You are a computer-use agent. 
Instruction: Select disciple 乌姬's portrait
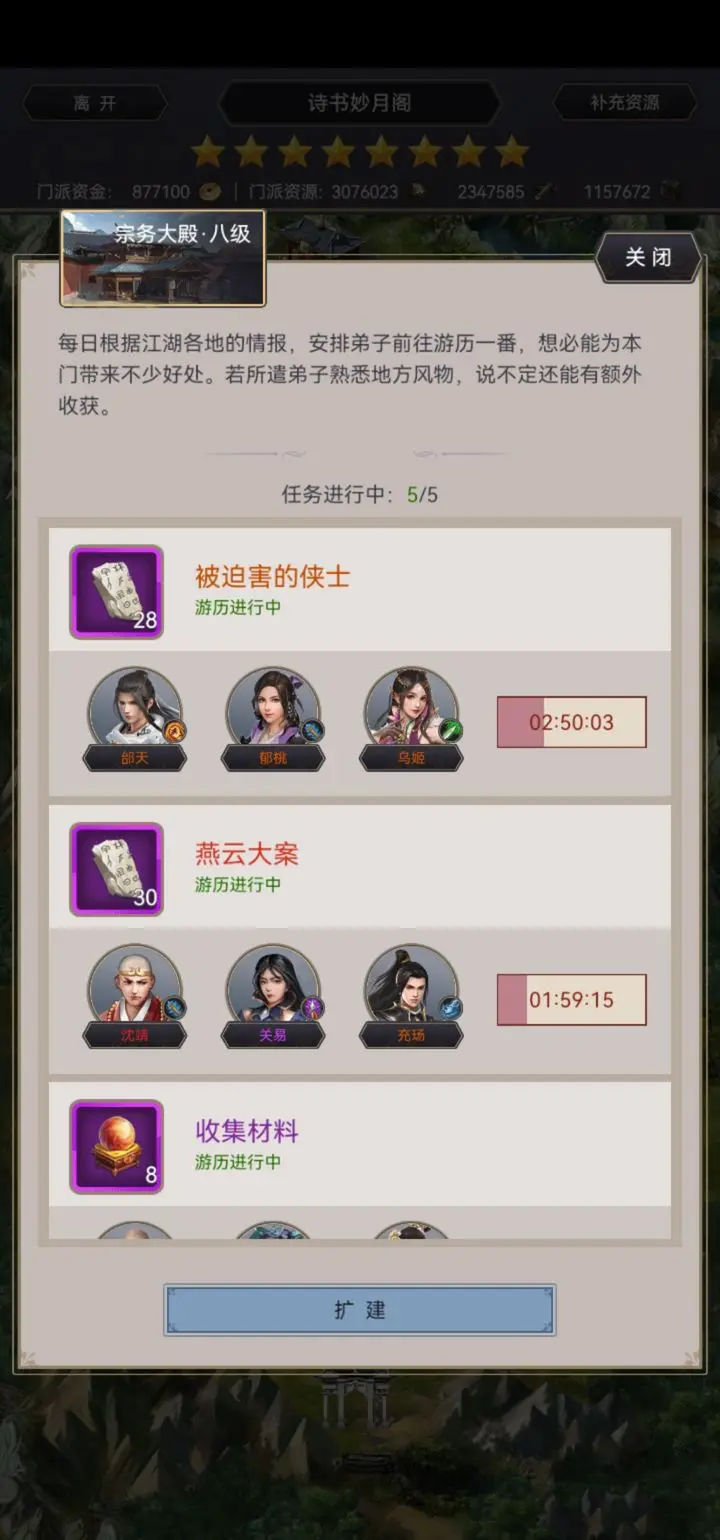tap(411, 708)
